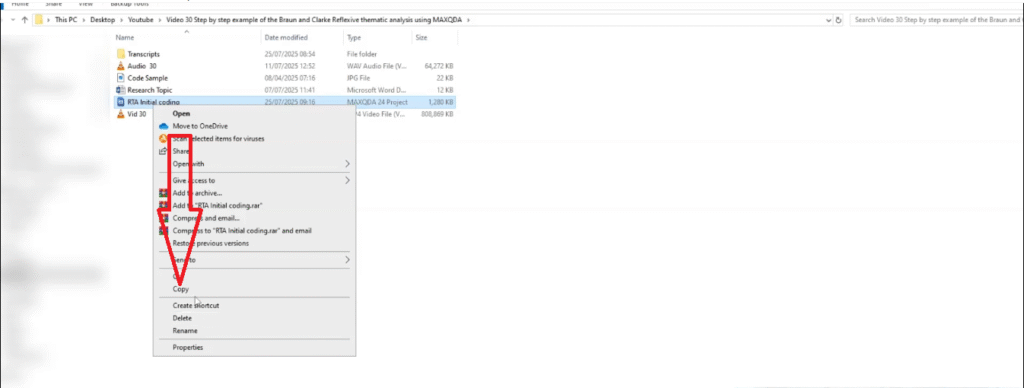This screenshot has width=1024, height=388.
Task: Sort files by the Size column header
Action: tap(421, 38)
